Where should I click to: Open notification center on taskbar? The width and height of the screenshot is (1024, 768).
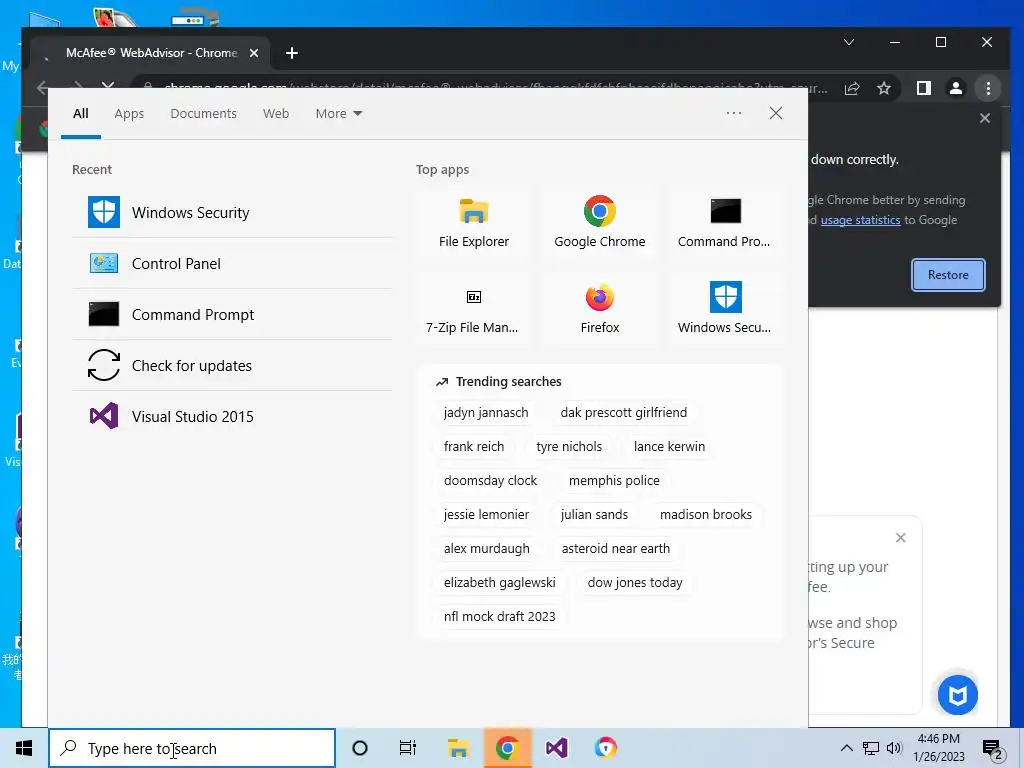993,749
